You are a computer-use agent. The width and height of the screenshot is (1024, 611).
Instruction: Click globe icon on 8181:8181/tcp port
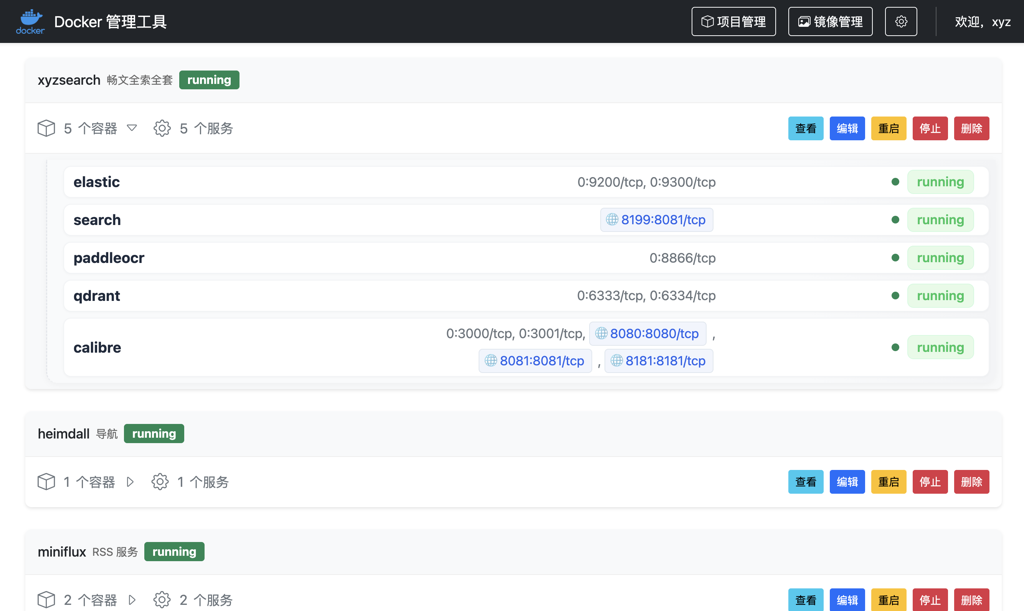point(616,361)
